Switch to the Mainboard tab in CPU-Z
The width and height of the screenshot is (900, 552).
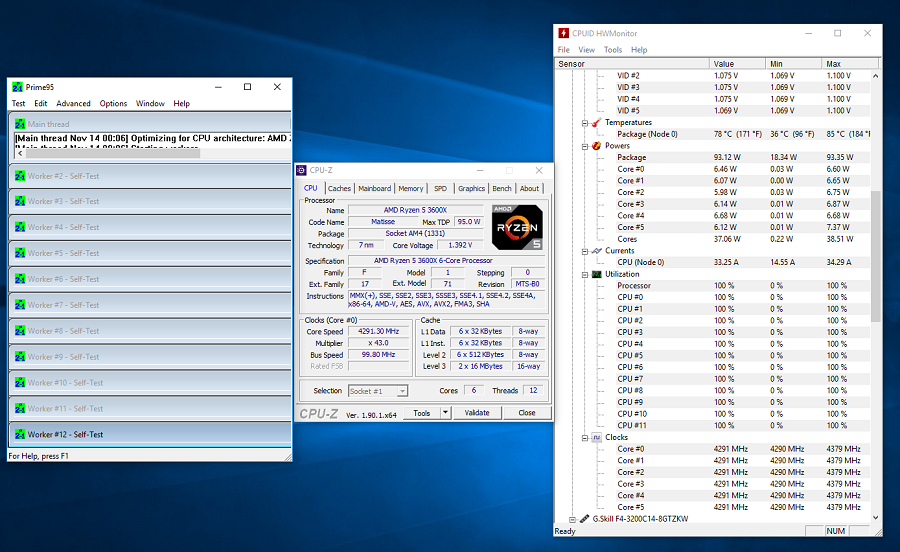coord(374,188)
